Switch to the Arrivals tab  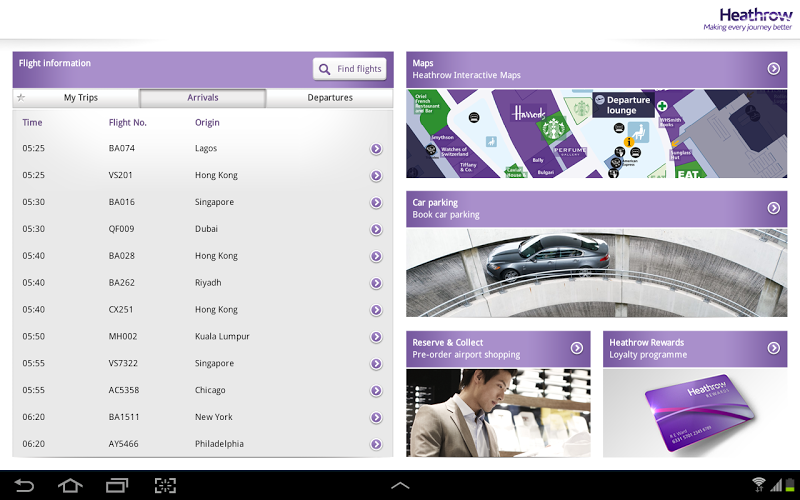(x=203, y=98)
